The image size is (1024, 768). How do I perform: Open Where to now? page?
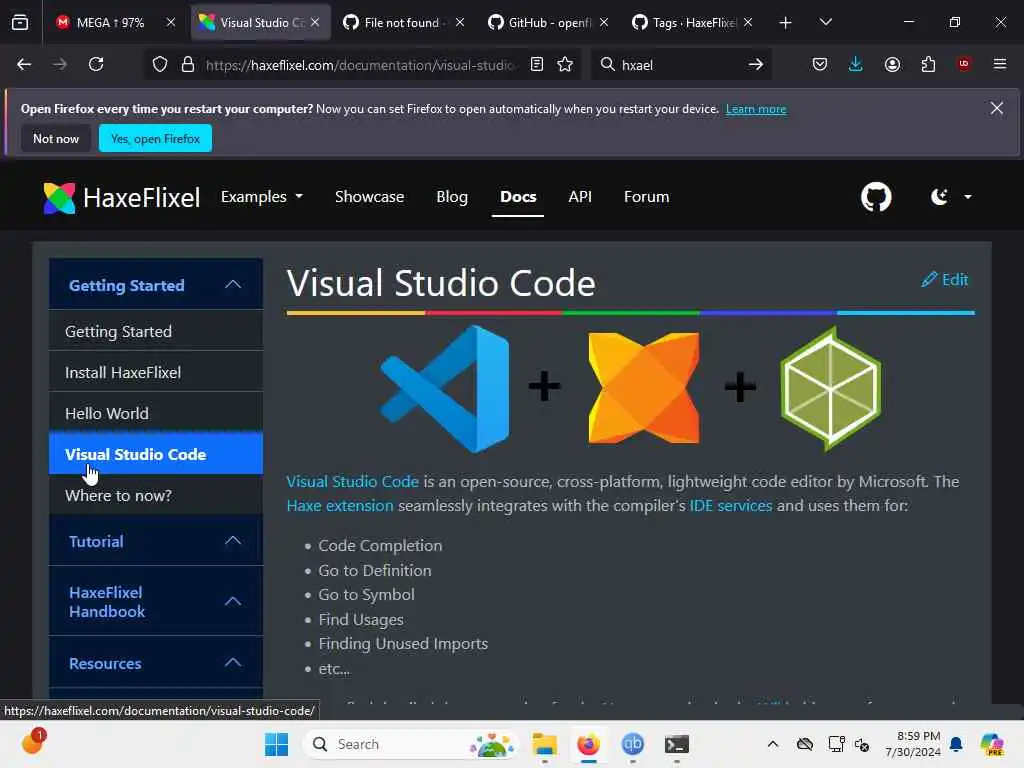pyautogui.click(x=156, y=495)
